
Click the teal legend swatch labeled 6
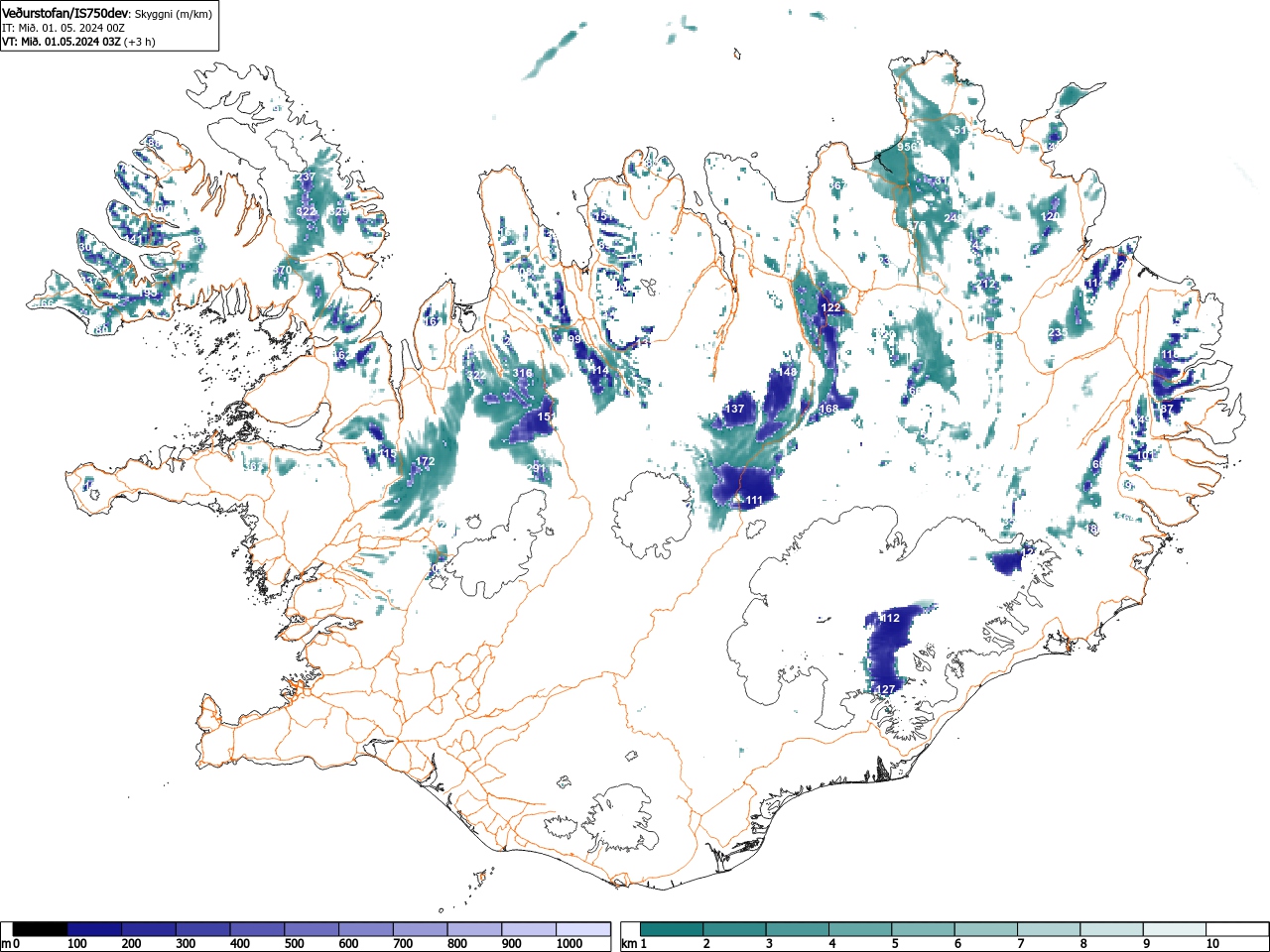986,929
